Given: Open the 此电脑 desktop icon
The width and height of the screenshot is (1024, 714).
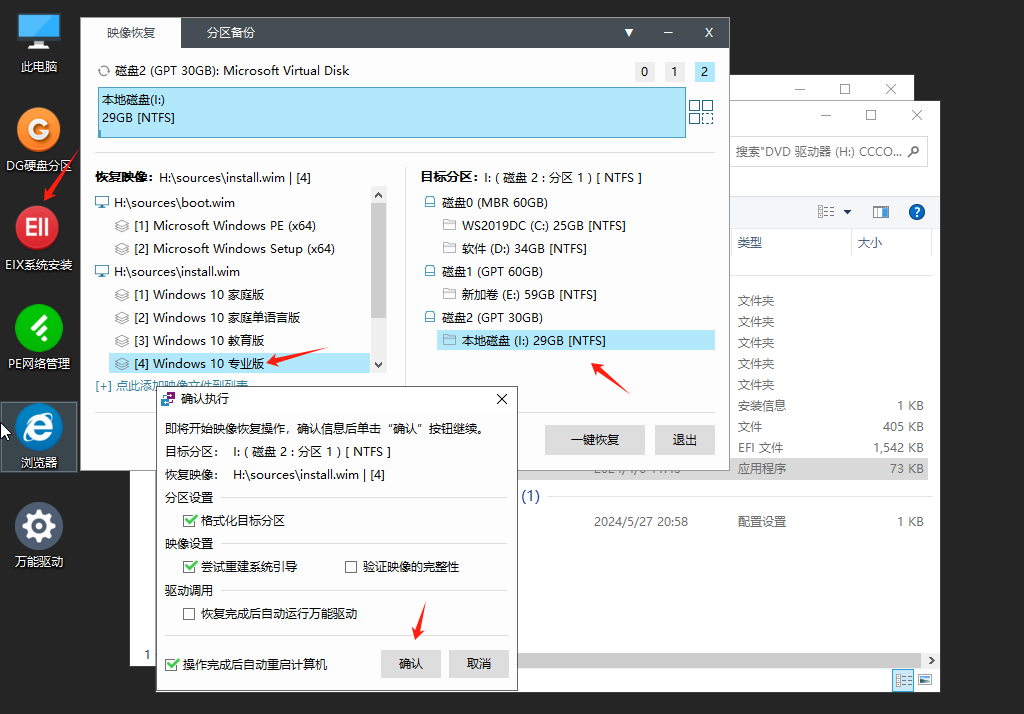Looking at the screenshot, I should pyautogui.click(x=39, y=43).
